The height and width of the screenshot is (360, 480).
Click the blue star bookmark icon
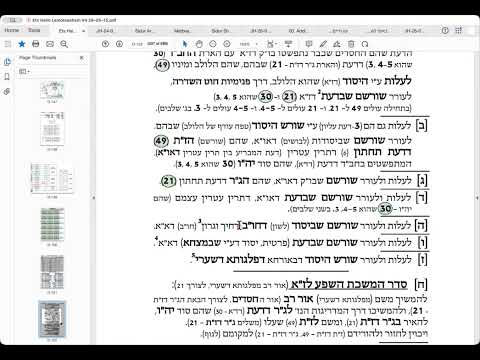(22, 44)
